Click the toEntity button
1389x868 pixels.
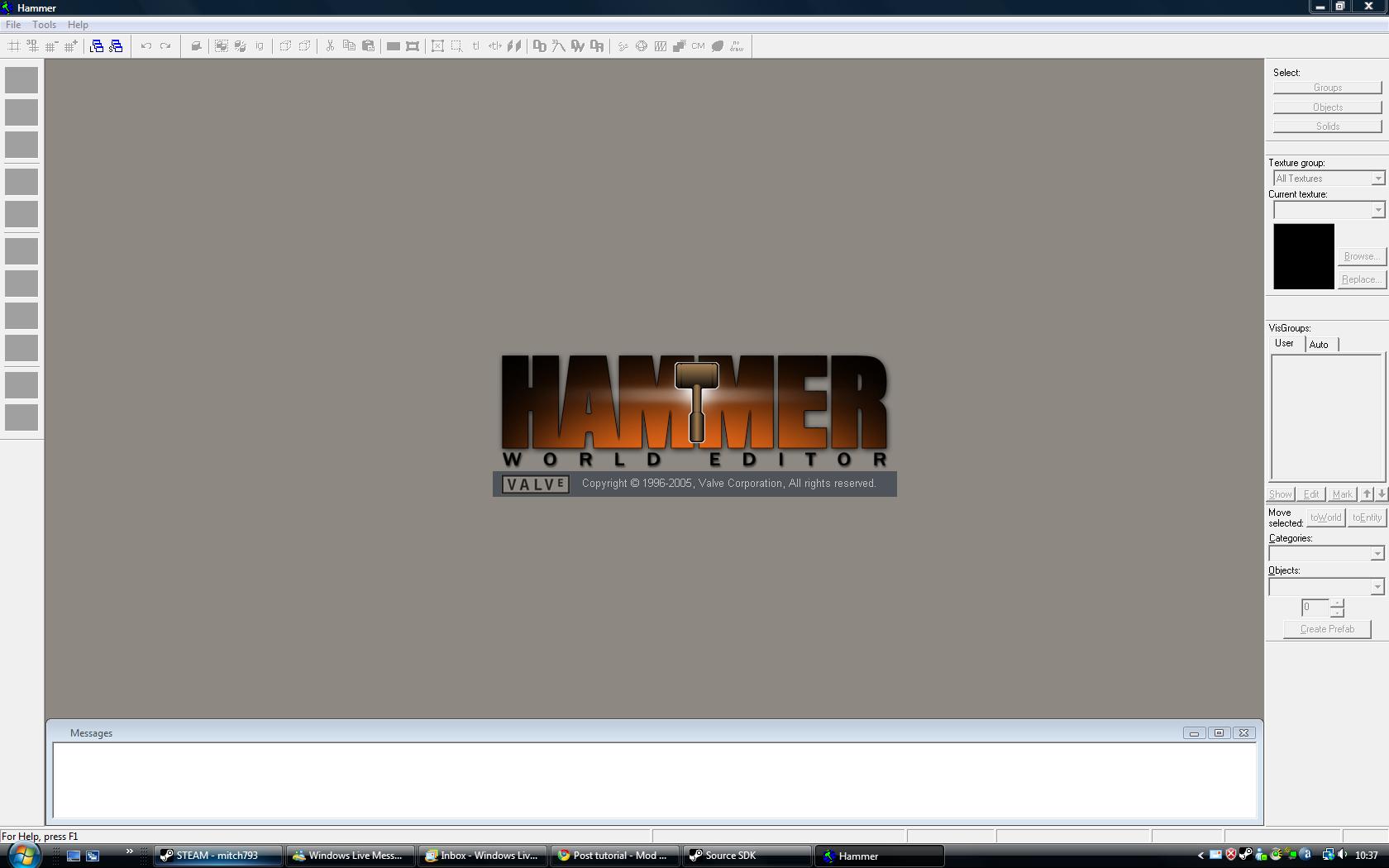tap(1367, 517)
